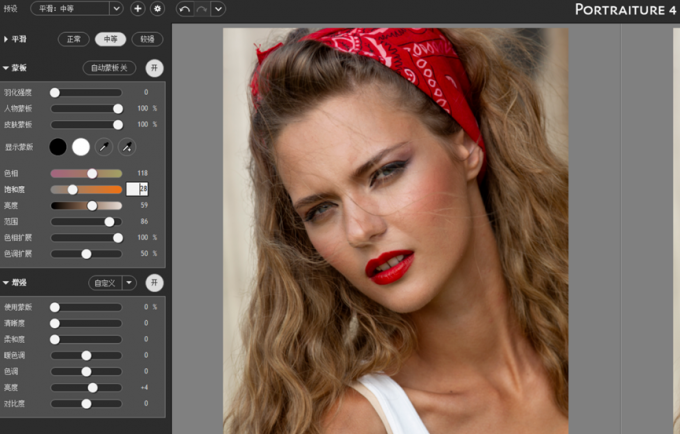This screenshot has height=434, width=680.
Task: Click the 色调扩展 slider handle
Action: (86, 254)
